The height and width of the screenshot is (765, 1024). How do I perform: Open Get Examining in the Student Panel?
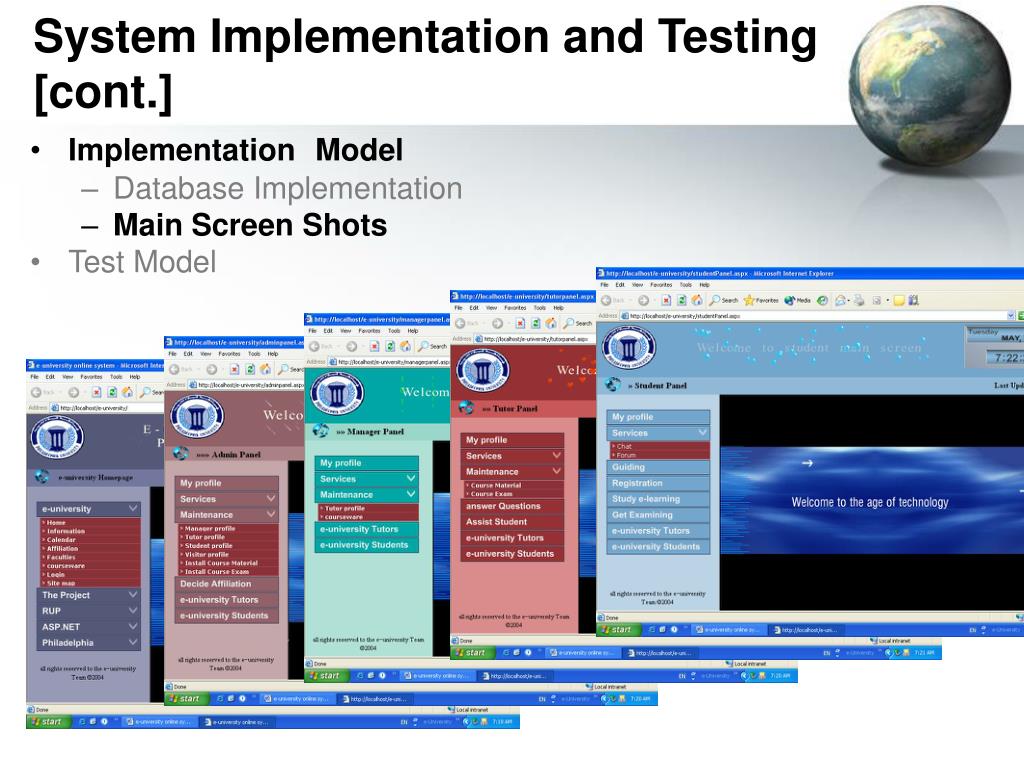click(658, 515)
